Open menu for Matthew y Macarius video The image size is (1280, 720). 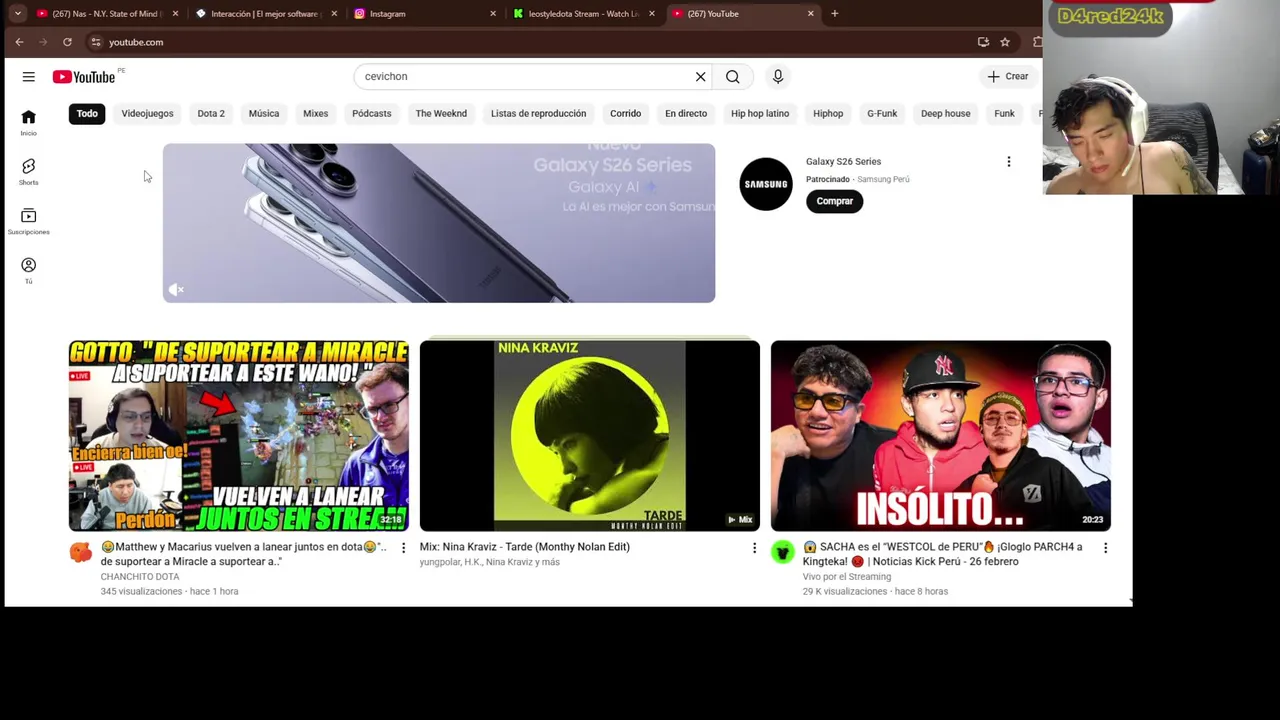click(403, 548)
